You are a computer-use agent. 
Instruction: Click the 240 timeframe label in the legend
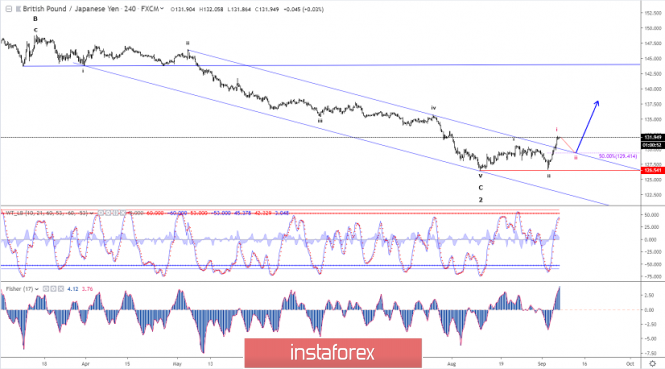tap(130, 9)
